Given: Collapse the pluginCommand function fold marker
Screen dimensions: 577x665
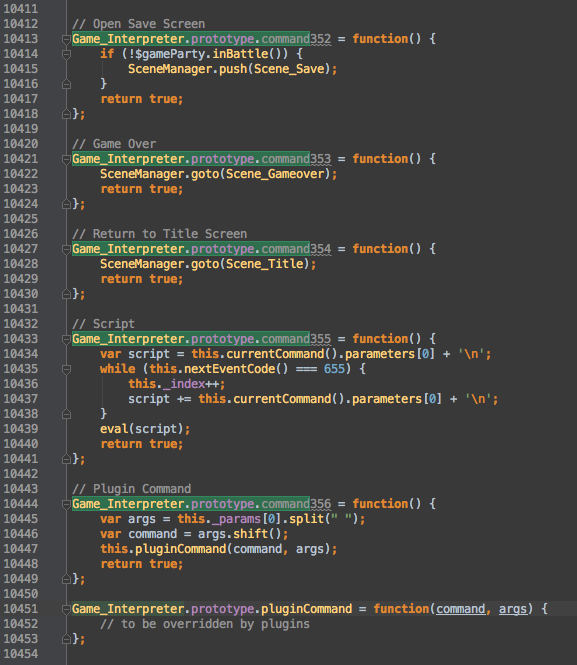Looking at the screenshot, I should tap(66, 609).
